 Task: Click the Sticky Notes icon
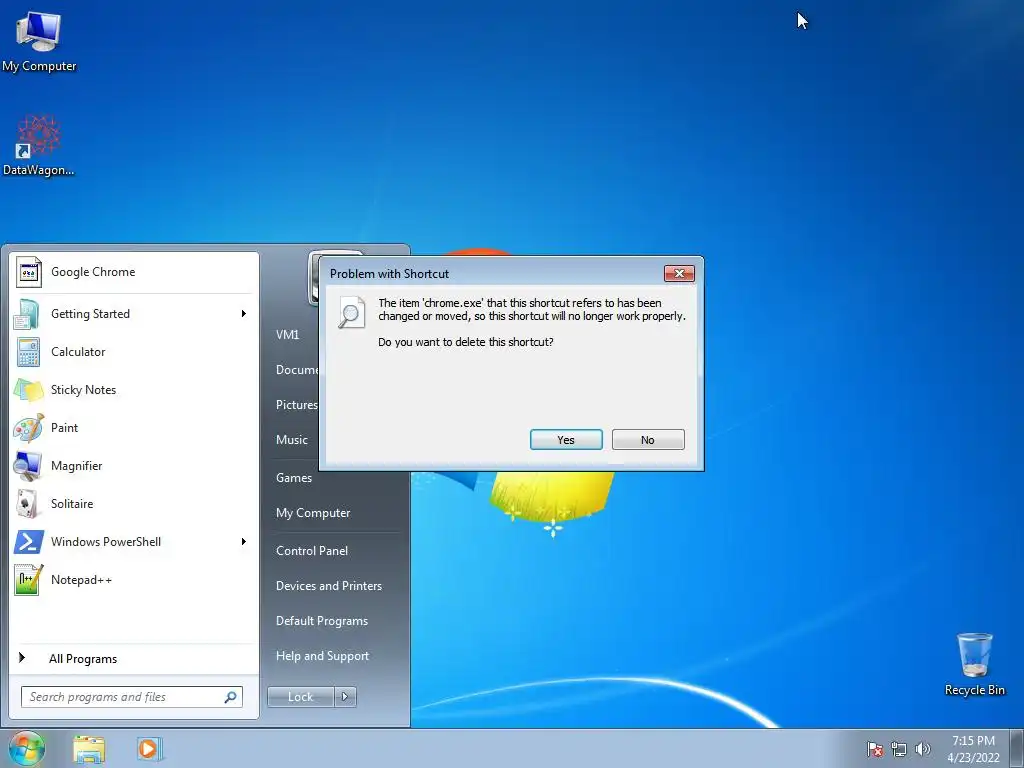click(28, 390)
